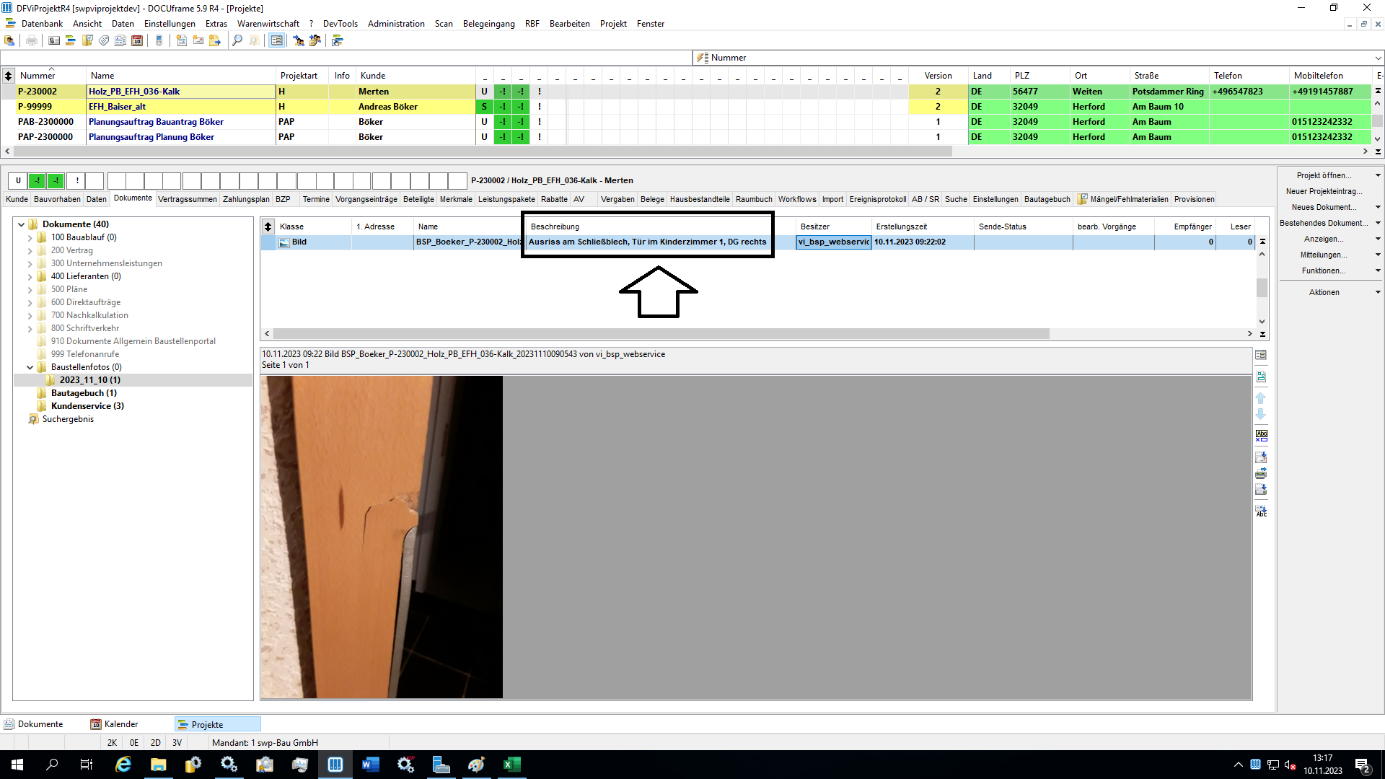Toggle the 2D indicator in the status bar

click(156, 743)
